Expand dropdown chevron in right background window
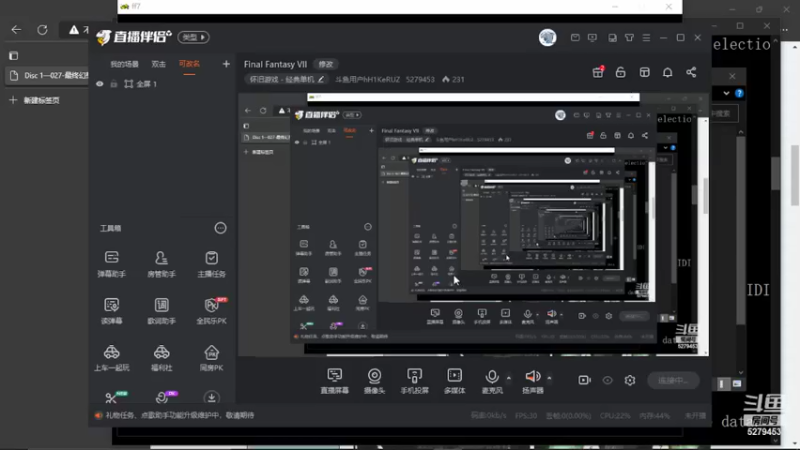The width and height of the screenshot is (800, 450). click(x=726, y=93)
